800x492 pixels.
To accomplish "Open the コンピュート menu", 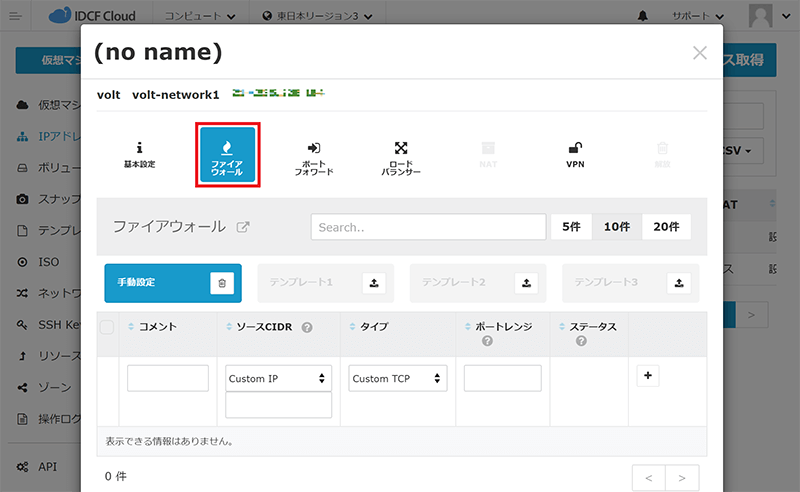I will coord(203,17).
